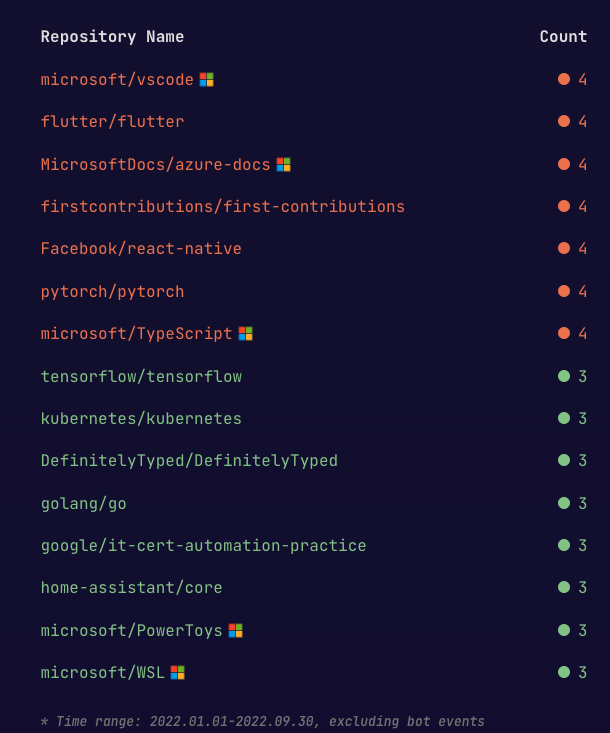
Task: Click orange count dot for flutter/flutter
Action: [564, 121]
